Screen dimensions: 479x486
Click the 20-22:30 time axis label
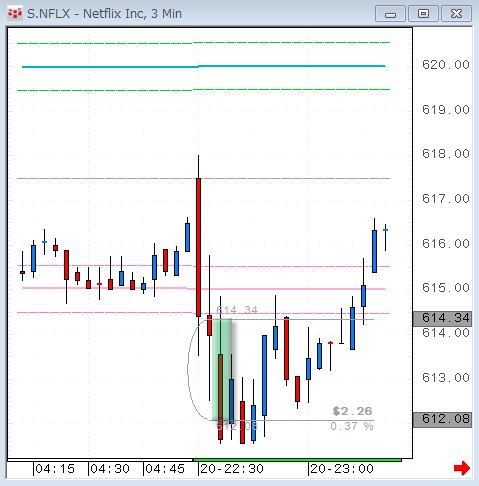pyautogui.click(x=232, y=469)
